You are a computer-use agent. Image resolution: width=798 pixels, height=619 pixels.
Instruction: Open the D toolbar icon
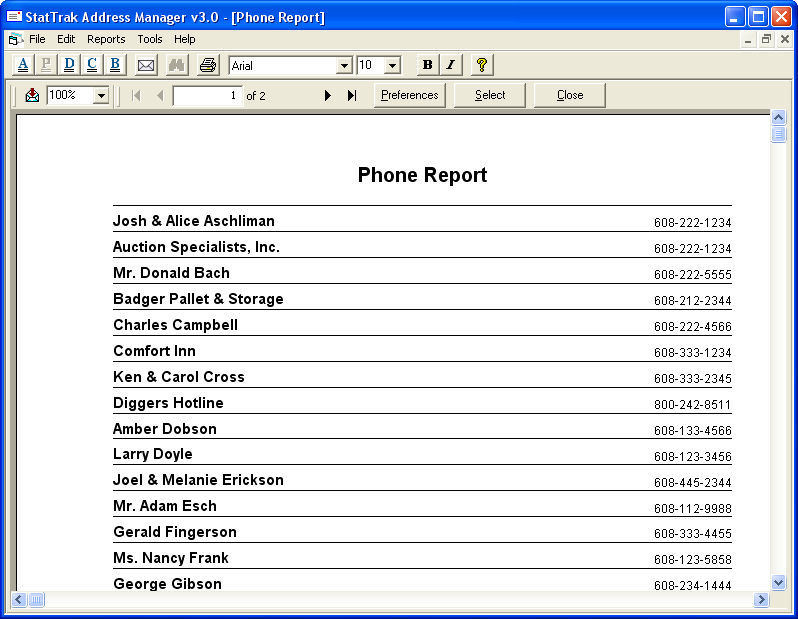pos(69,65)
